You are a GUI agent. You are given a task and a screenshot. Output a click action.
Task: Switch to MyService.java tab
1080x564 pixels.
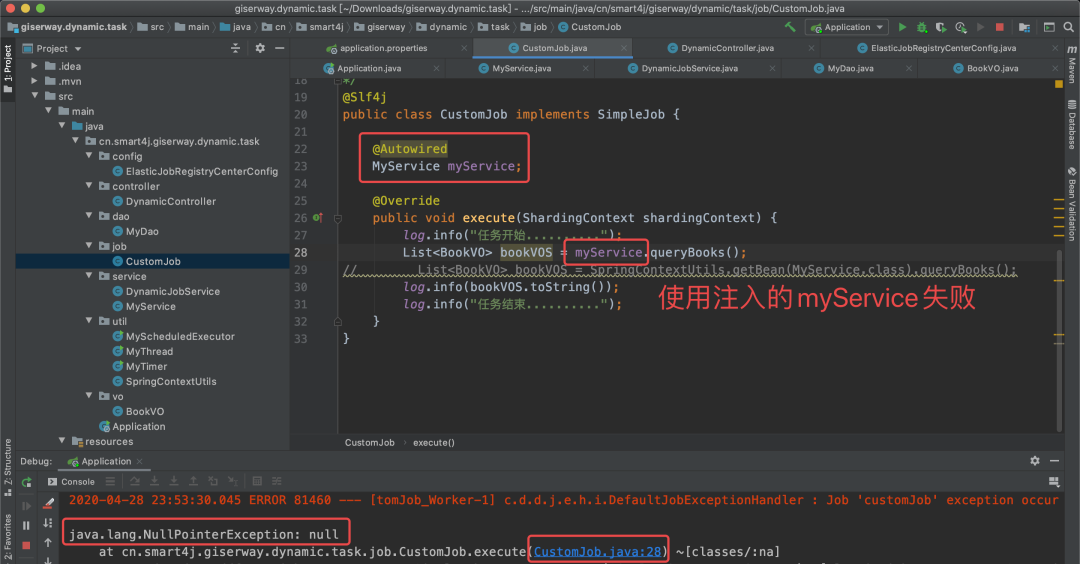click(x=521, y=68)
